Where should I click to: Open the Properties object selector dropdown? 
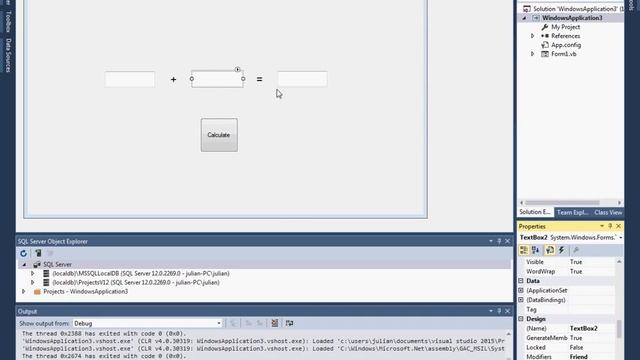620,238
